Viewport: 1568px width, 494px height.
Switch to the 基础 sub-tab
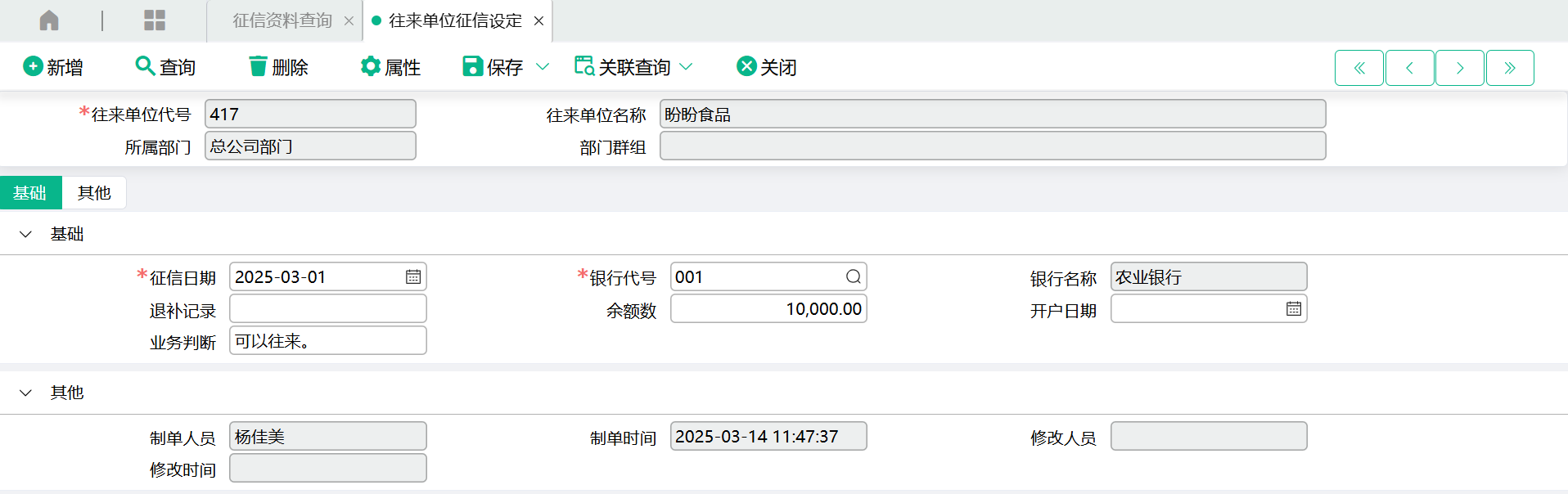(x=30, y=193)
